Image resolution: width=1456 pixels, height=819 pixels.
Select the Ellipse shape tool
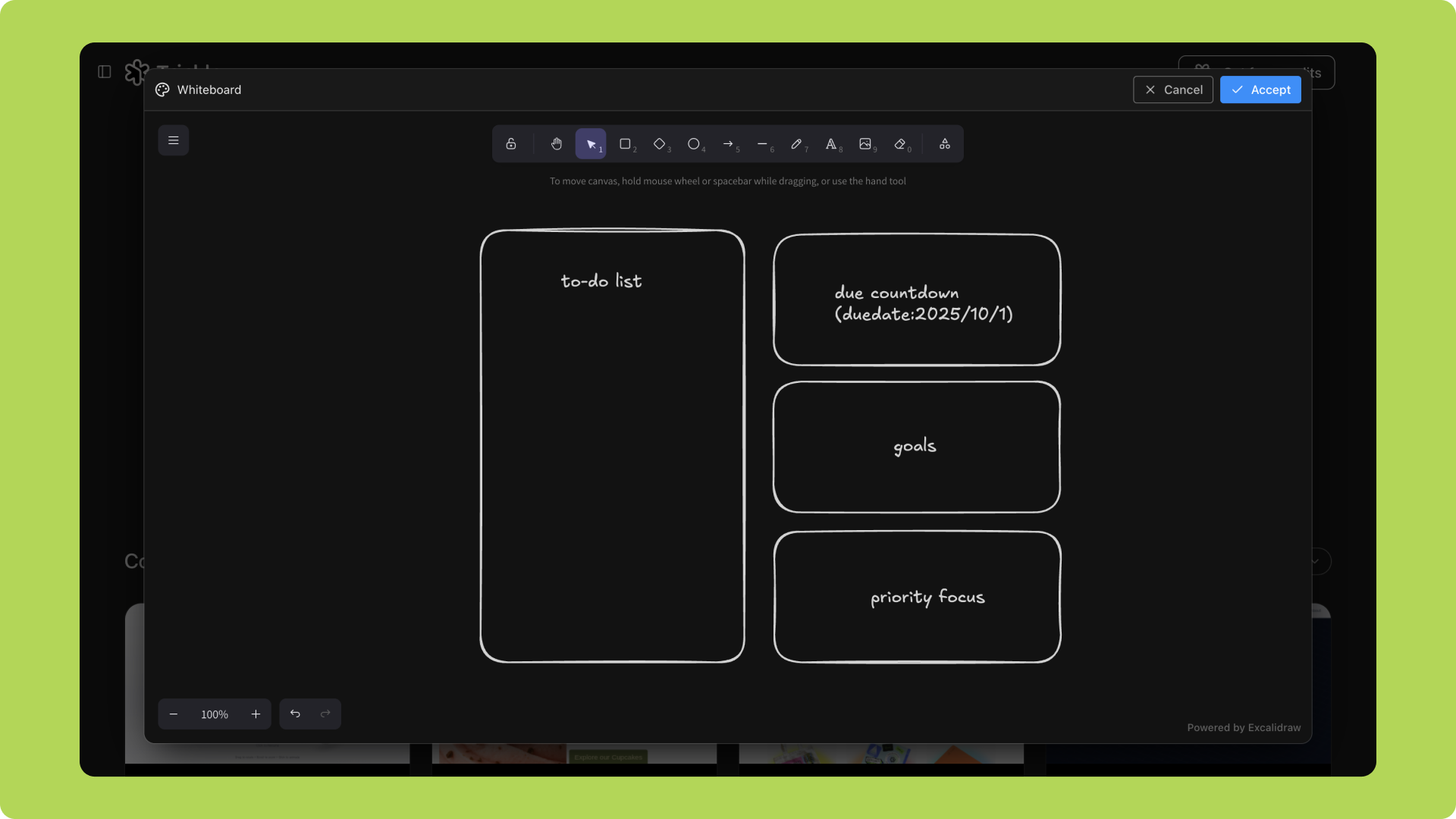click(693, 144)
